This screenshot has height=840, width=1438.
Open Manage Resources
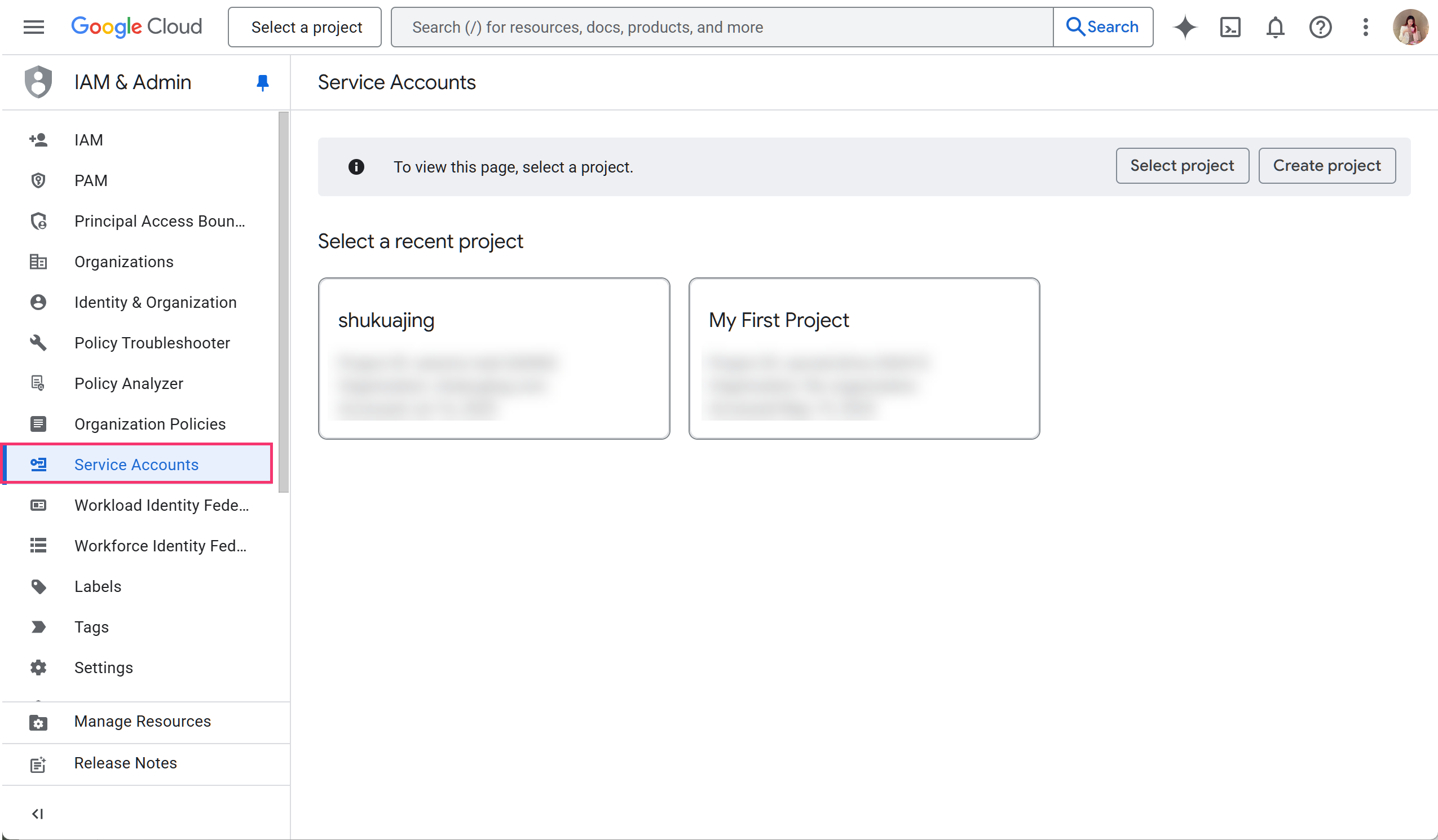point(146,722)
